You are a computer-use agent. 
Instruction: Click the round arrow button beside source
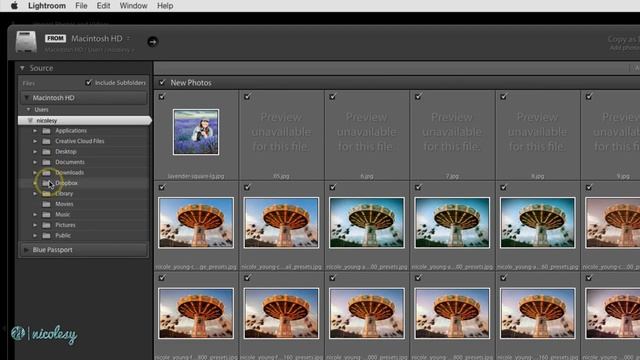coord(153,42)
